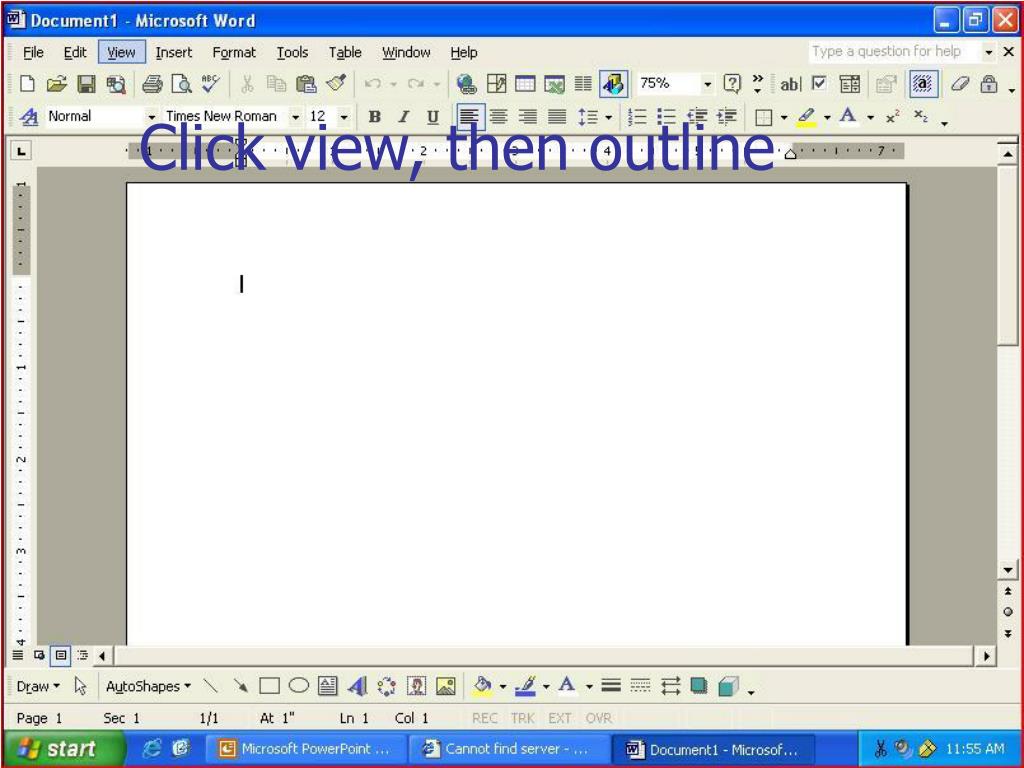This screenshot has height=768, width=1024.
Task: Open the Styles and Formatting pane icon
Action: click(28, 117)
